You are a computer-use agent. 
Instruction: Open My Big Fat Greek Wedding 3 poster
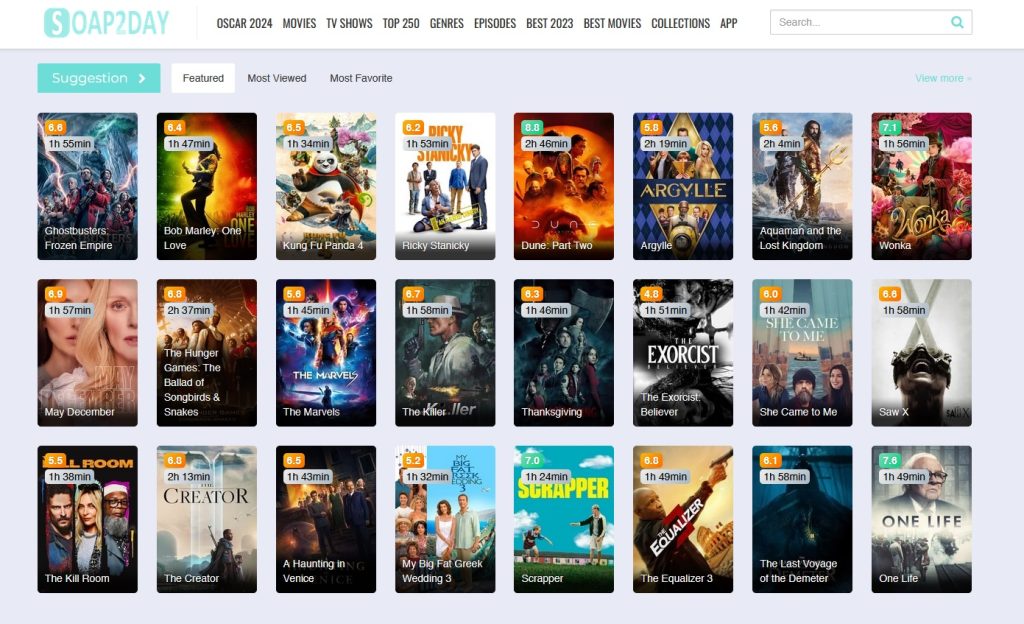point(445,520)
